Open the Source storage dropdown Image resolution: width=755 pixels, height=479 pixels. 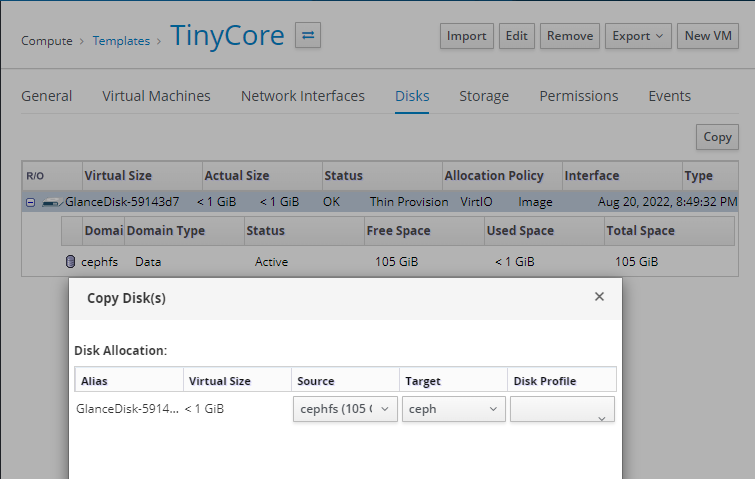coord(347,409)
